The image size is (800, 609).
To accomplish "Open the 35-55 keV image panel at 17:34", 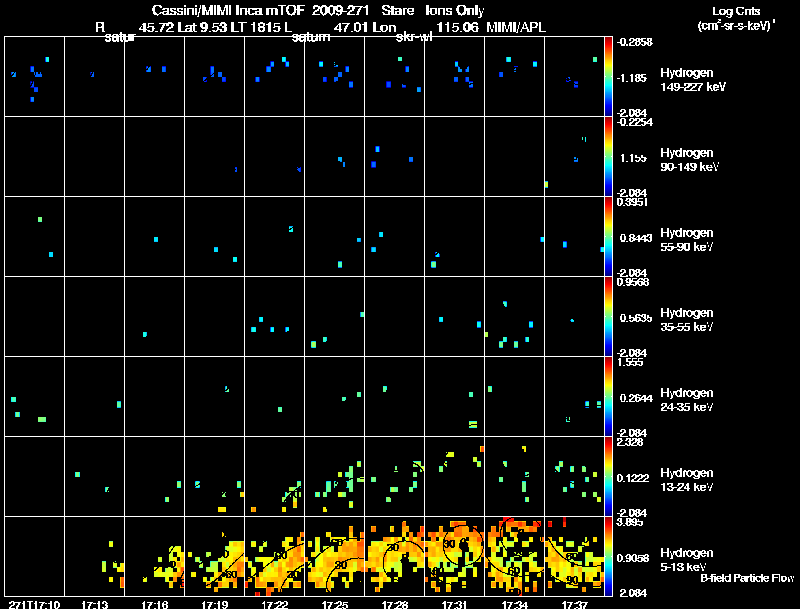I will point(515,316).
